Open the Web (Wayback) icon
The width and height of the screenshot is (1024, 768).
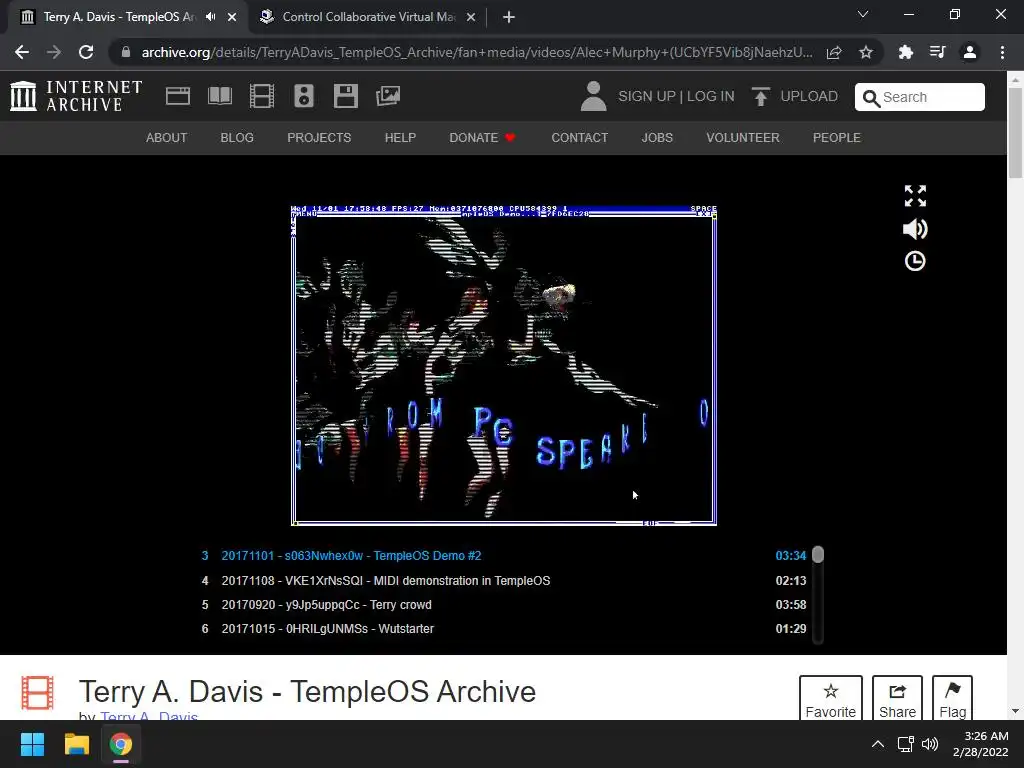pos(178,96)
